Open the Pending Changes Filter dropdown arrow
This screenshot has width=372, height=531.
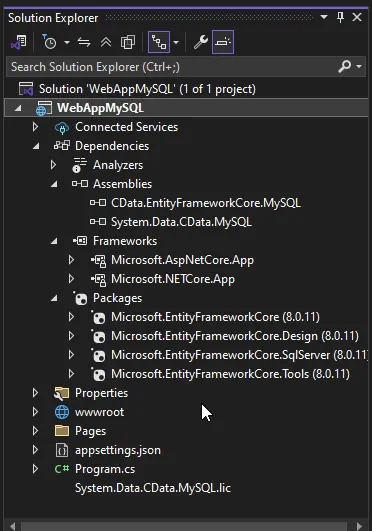pos(67,42)
